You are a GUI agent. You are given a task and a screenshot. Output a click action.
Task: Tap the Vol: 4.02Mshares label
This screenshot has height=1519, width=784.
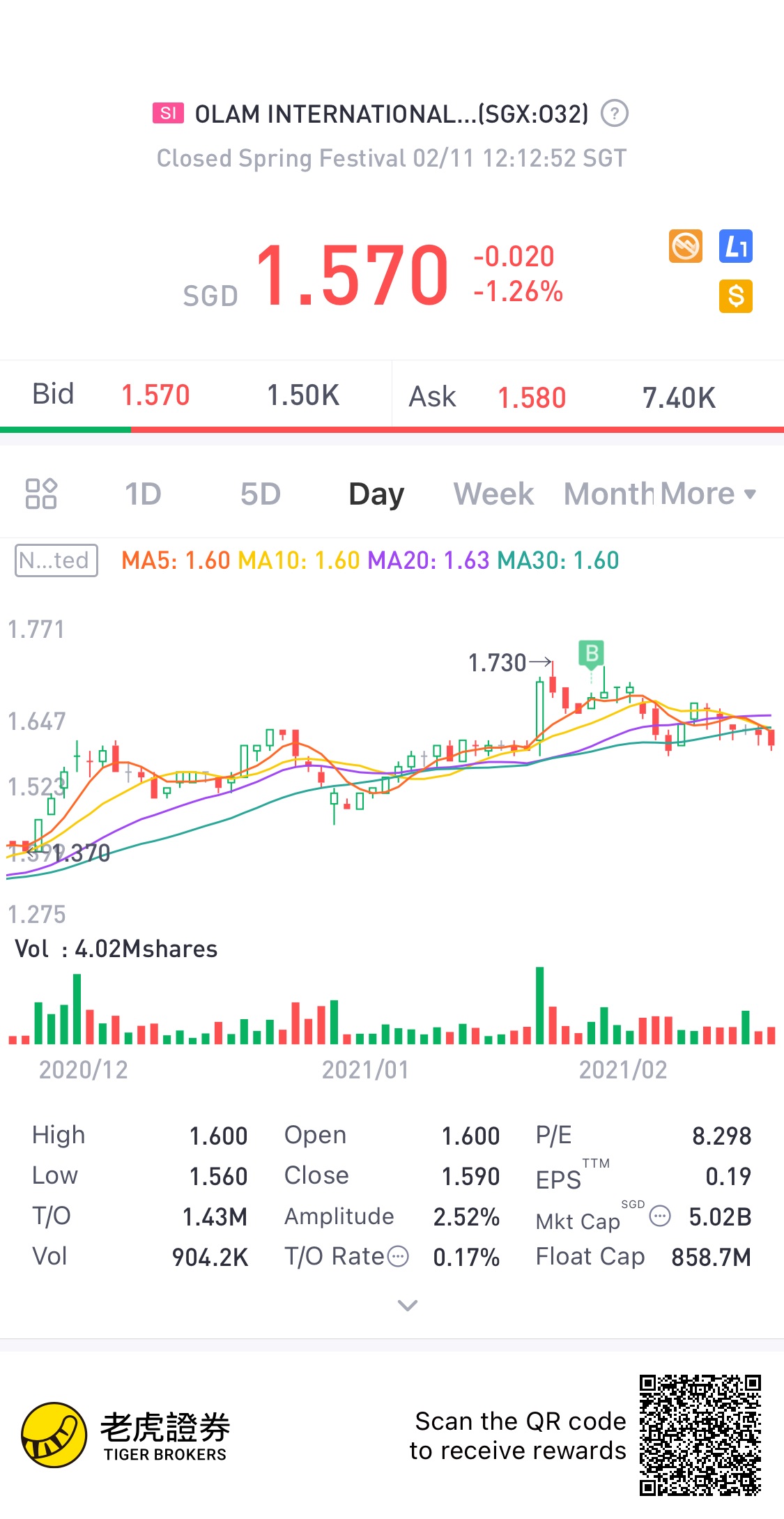[116, 949]
